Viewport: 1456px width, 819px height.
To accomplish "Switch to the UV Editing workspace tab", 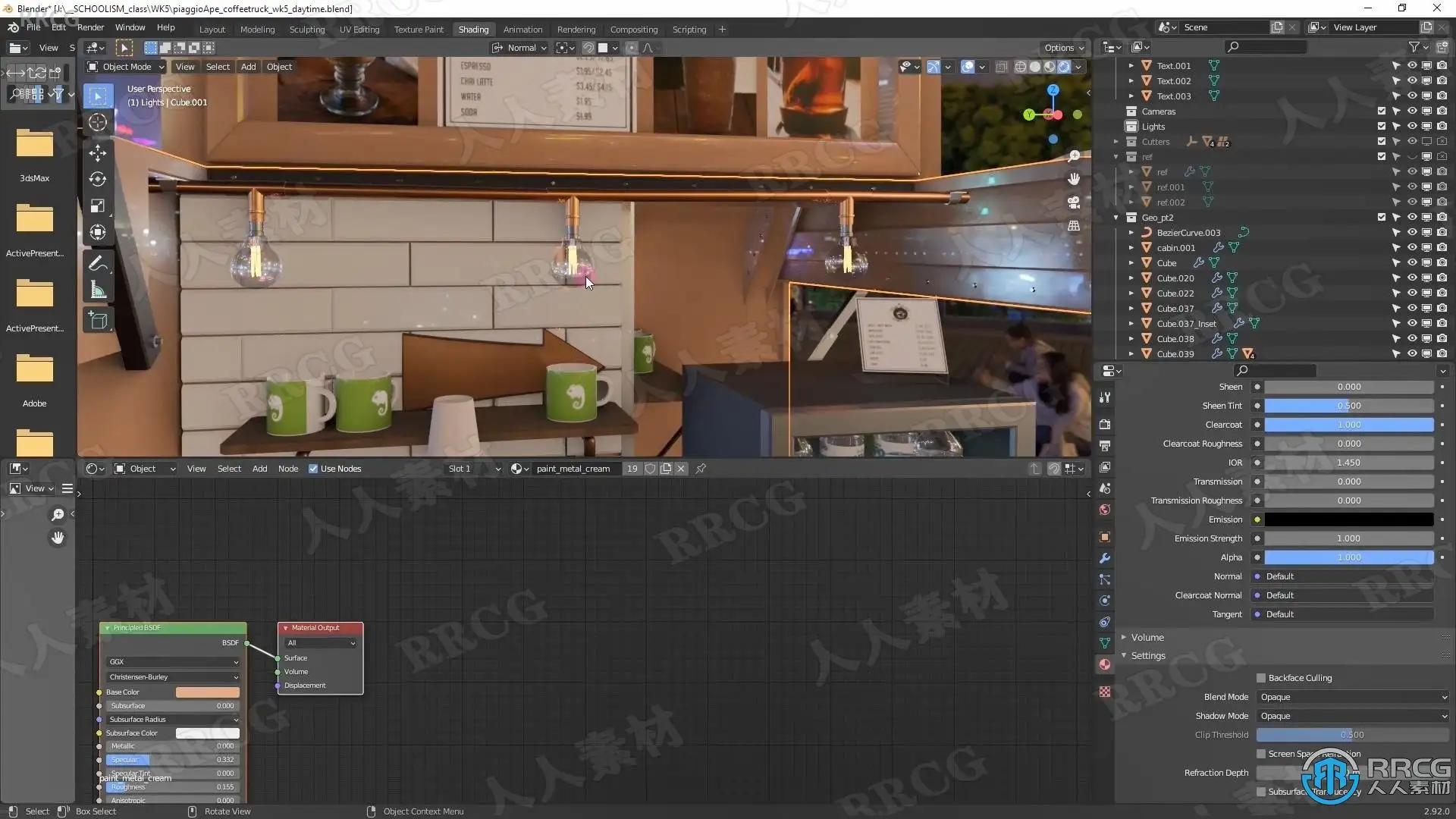I will (359, 30).
